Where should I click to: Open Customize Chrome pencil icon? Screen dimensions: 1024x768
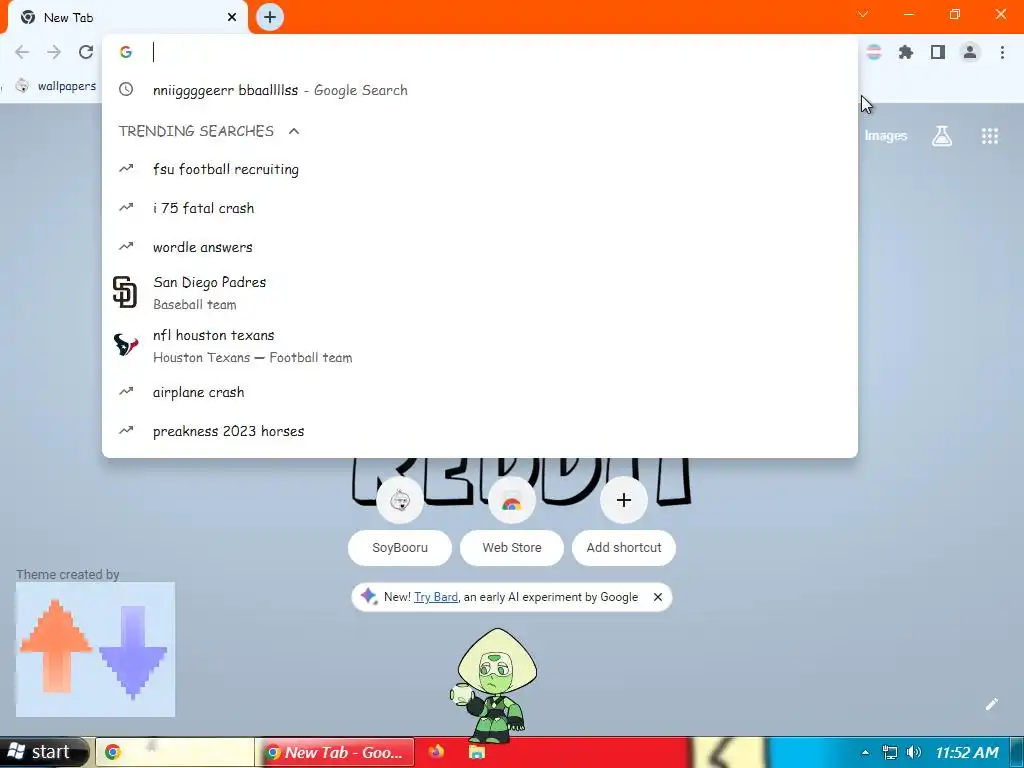991,703
